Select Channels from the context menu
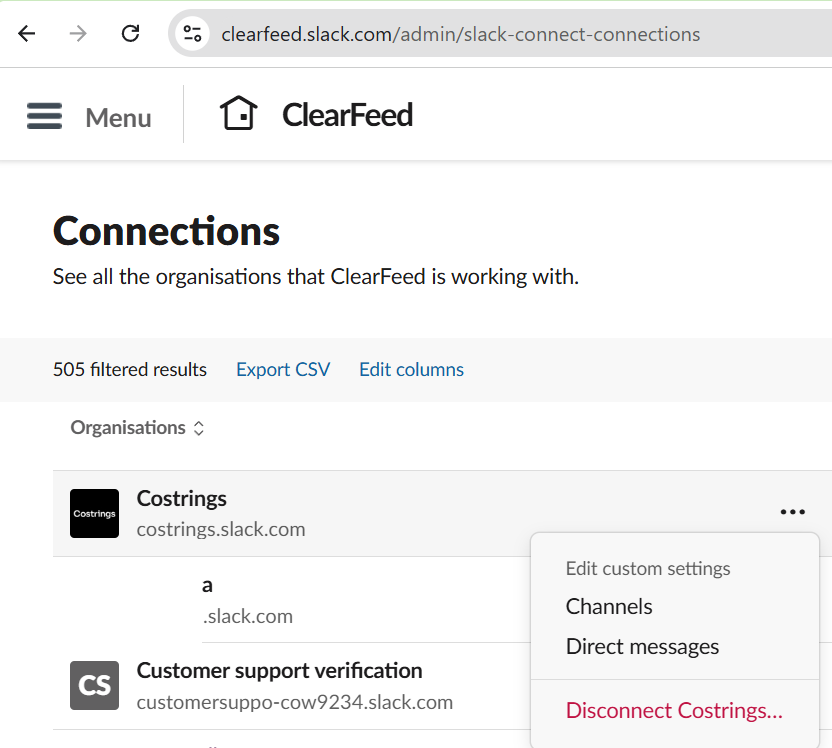 click(609, 606)
